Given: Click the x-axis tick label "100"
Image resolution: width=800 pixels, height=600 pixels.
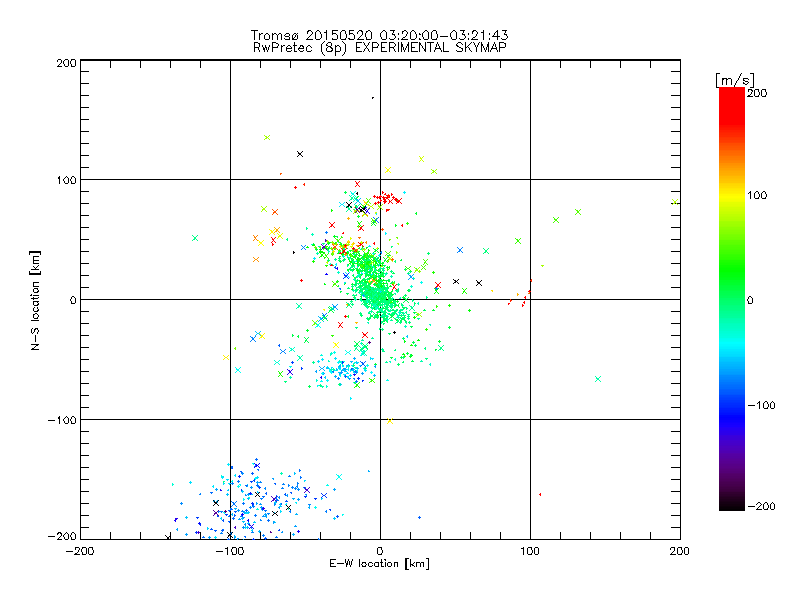Looking at the screenshot, I should coord(530,551).
